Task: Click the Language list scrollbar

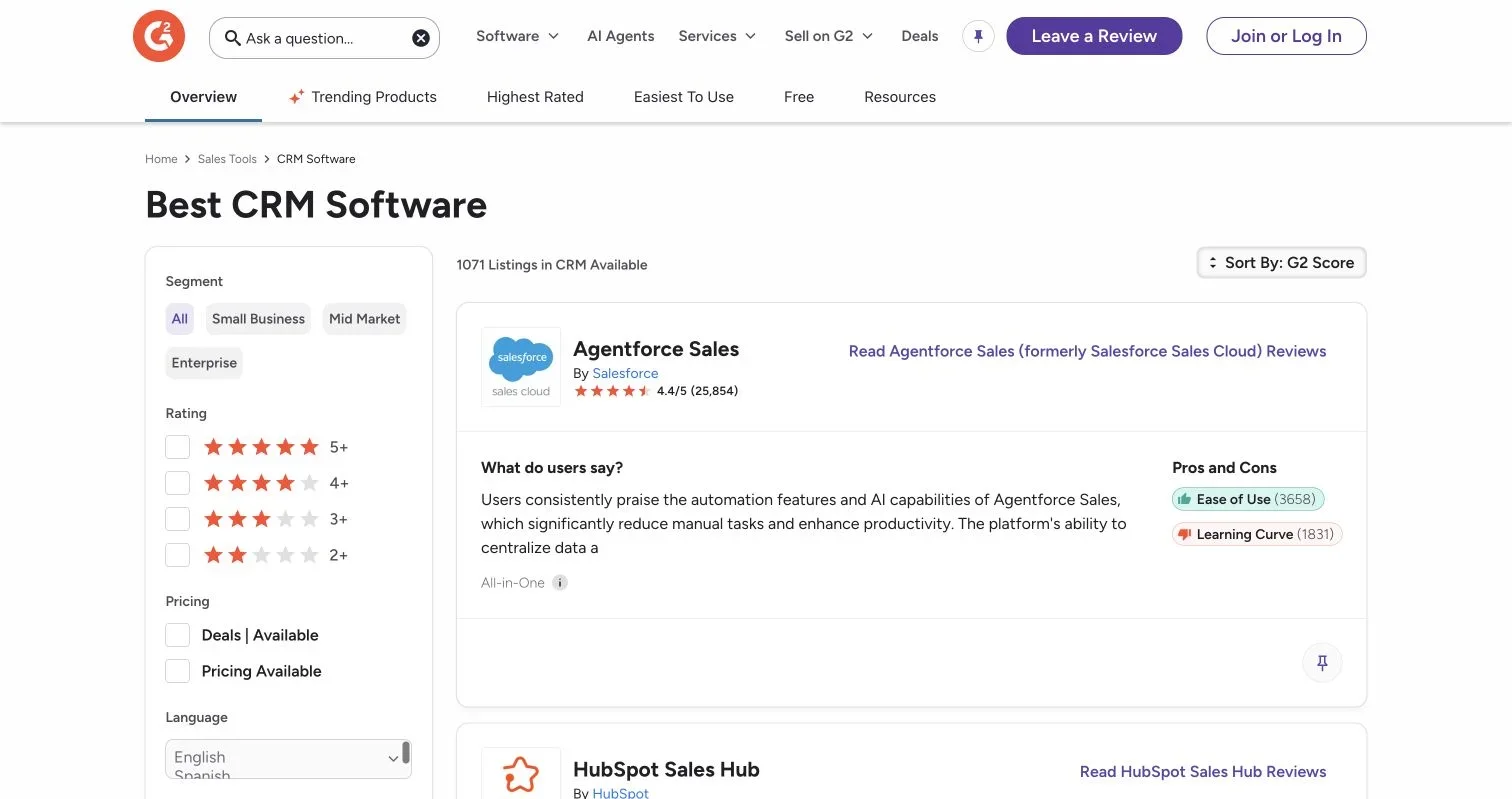Action: [406, 753]
